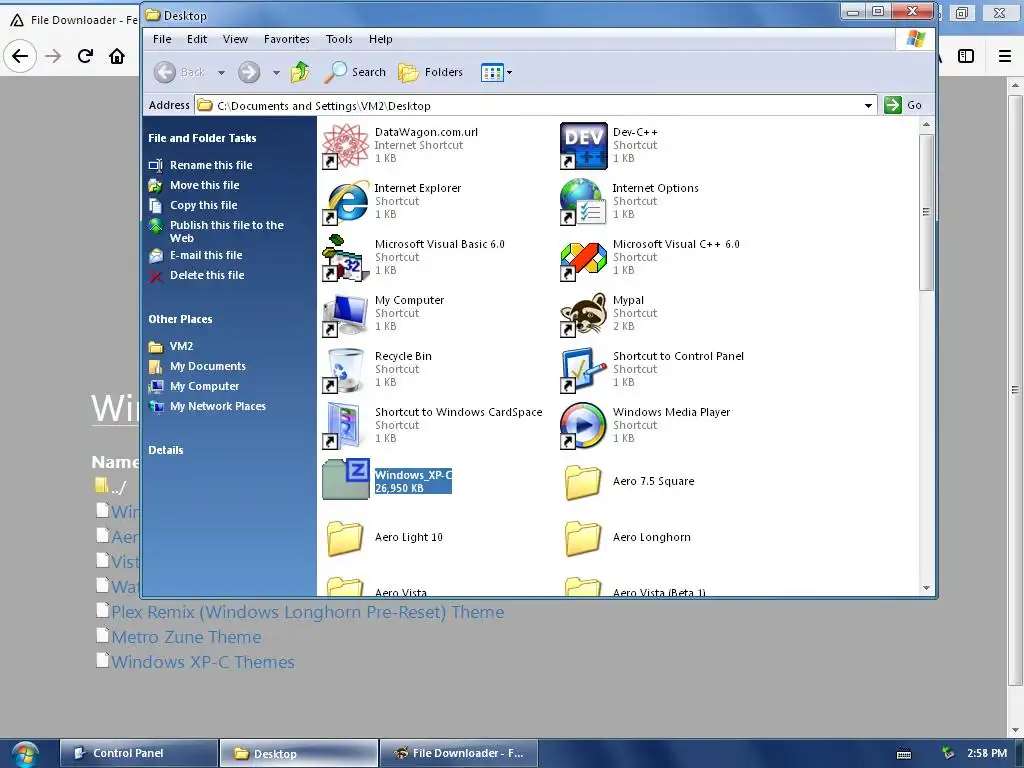The image size is (1024, 768).
Task: Click Rename this file task
Action: 211,165
